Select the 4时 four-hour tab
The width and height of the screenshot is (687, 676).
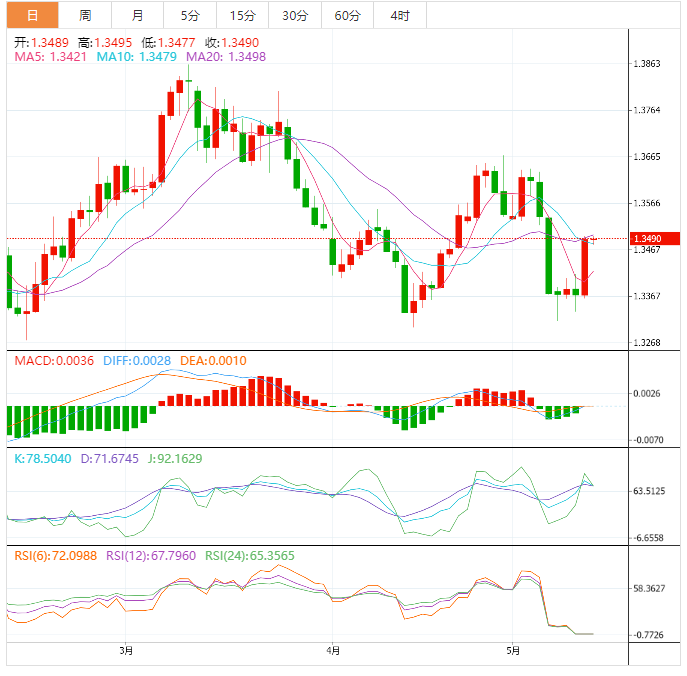pos(400,15)
